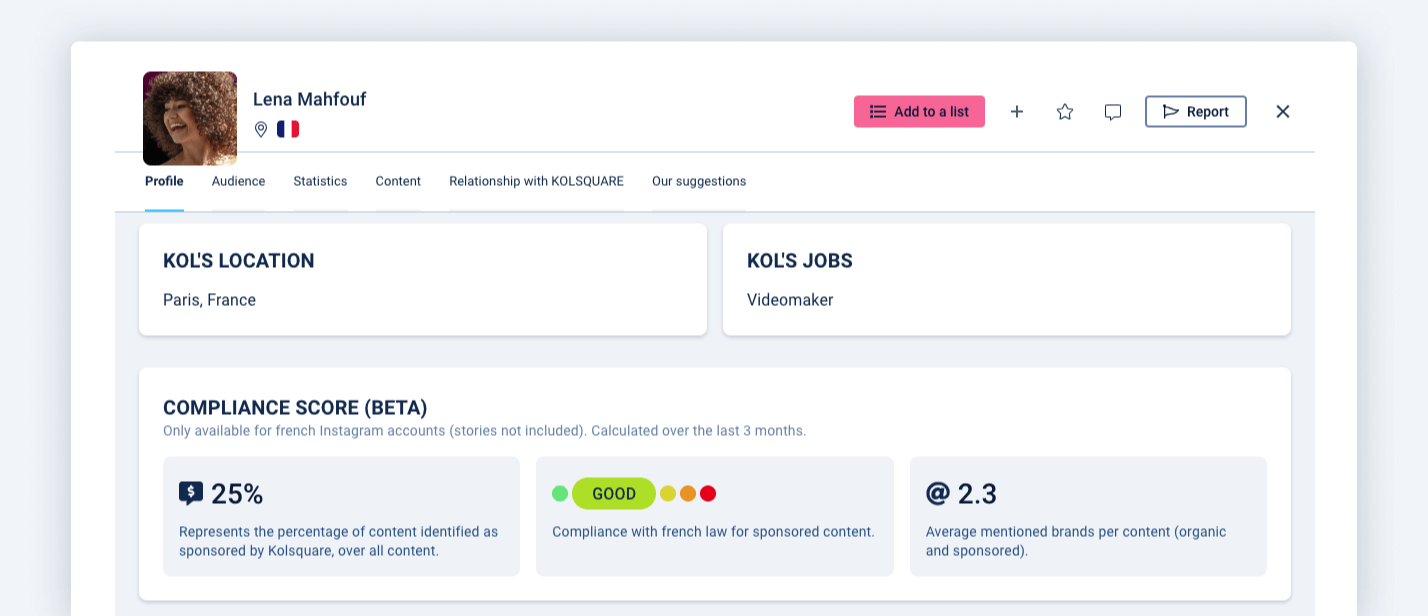
Task: Select the Content tab
Action: (398, 181)
